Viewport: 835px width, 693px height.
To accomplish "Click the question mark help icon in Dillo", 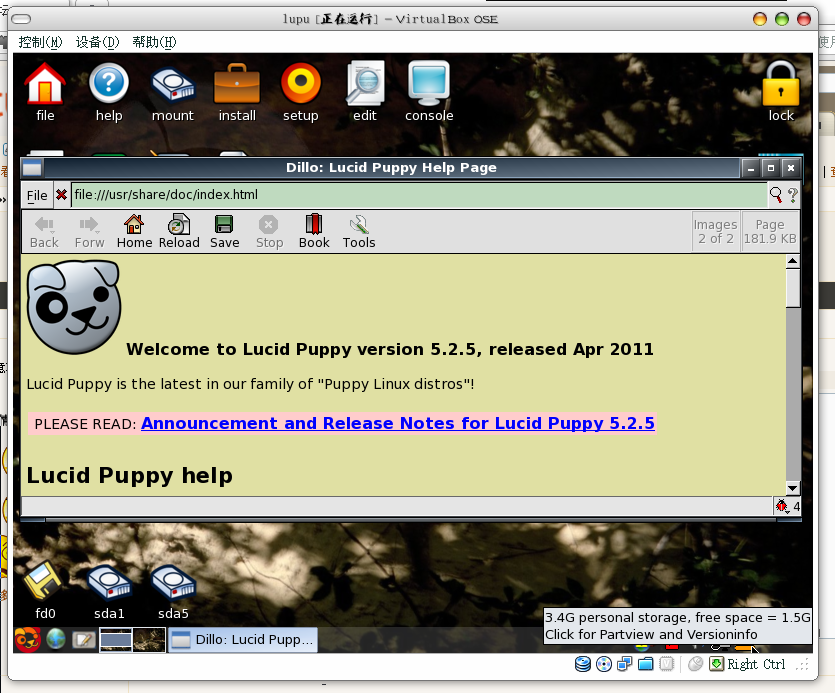I will click(792, 195).
